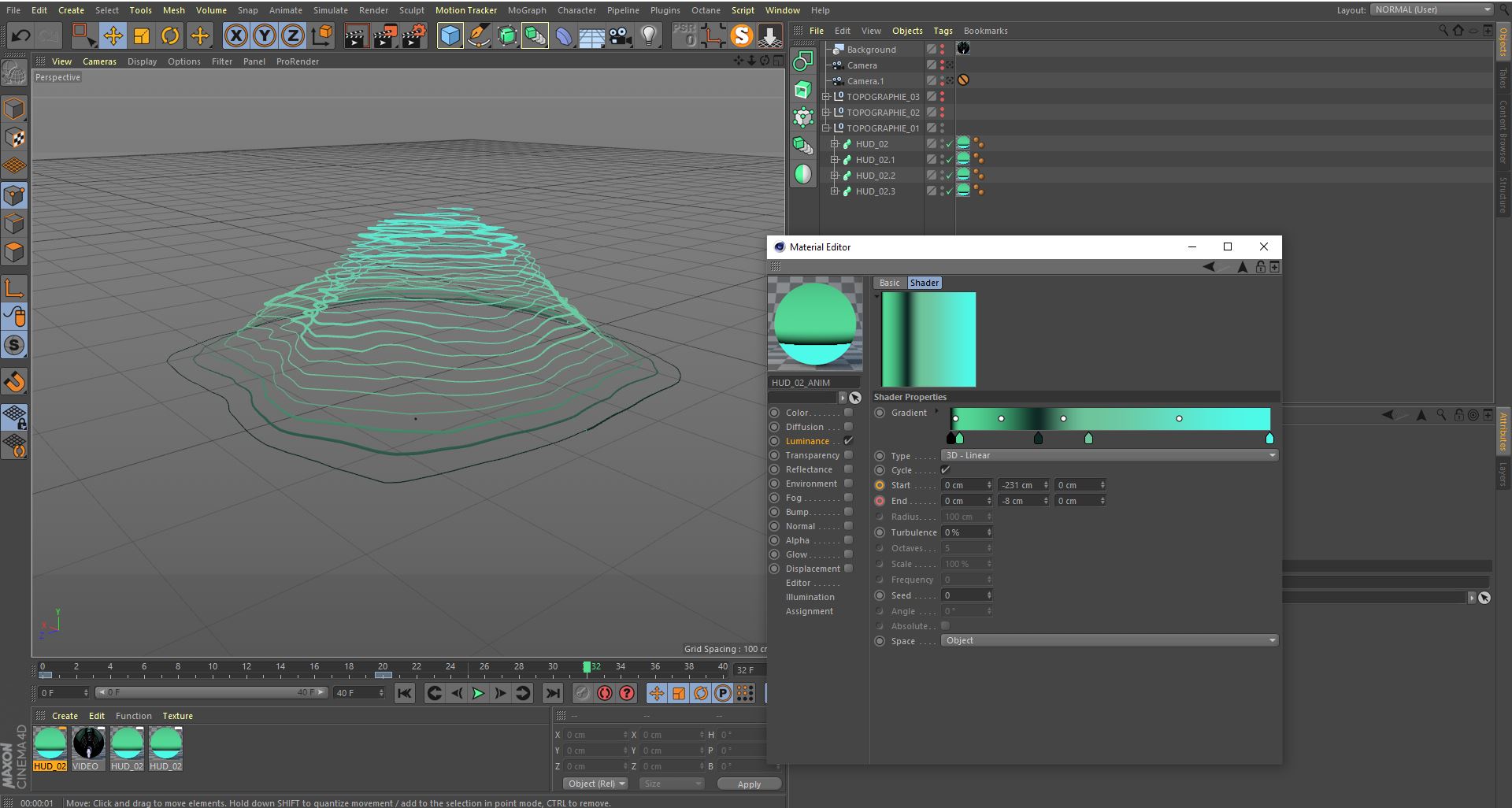Enable the Diffusion channel checkbox

click(x=848, y=427)
